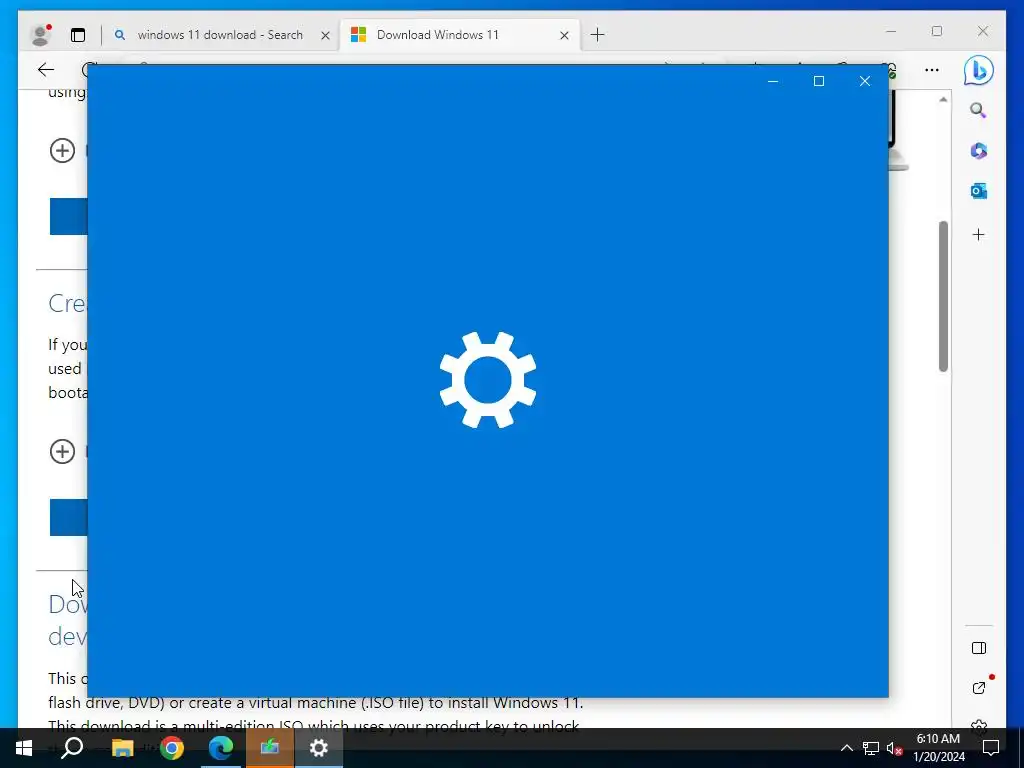
Task: Open Bing Chat from Edge sidebar
Action: [978, 71]
